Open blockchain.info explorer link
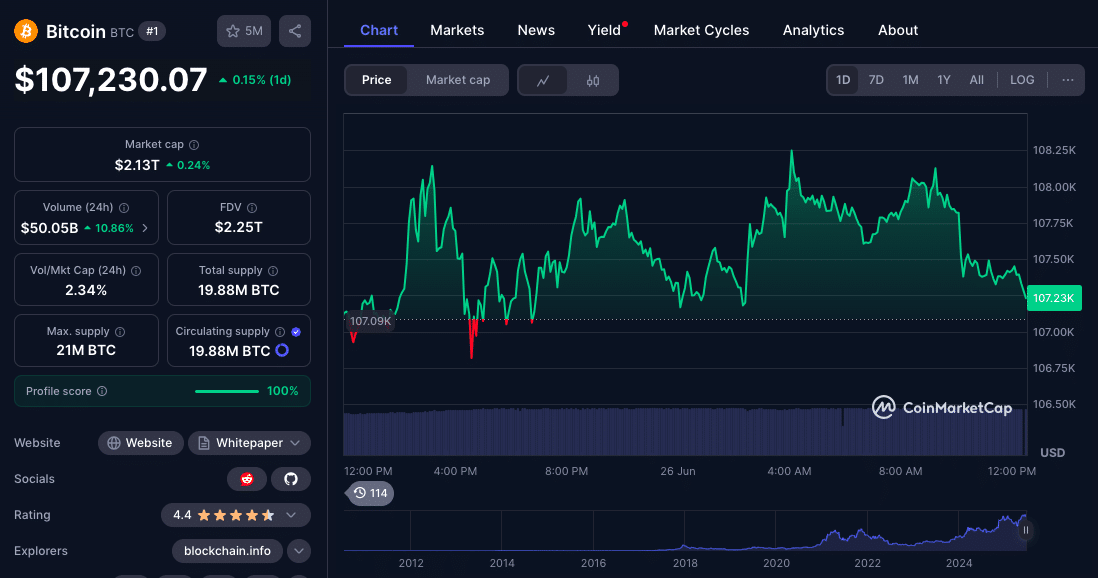Viewport: 1098px width, 578px height. [227, 551]
